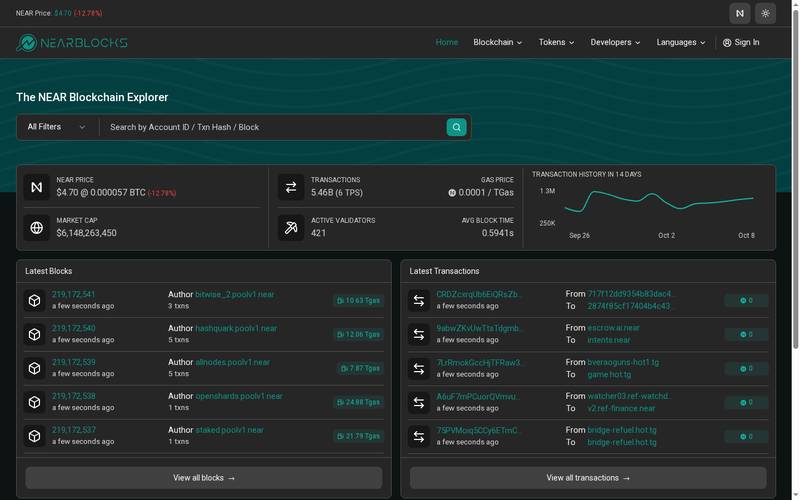Click the Active Validators pickaxe icon
This screenshot has height=500, width=800.
(x=291, y=228)
